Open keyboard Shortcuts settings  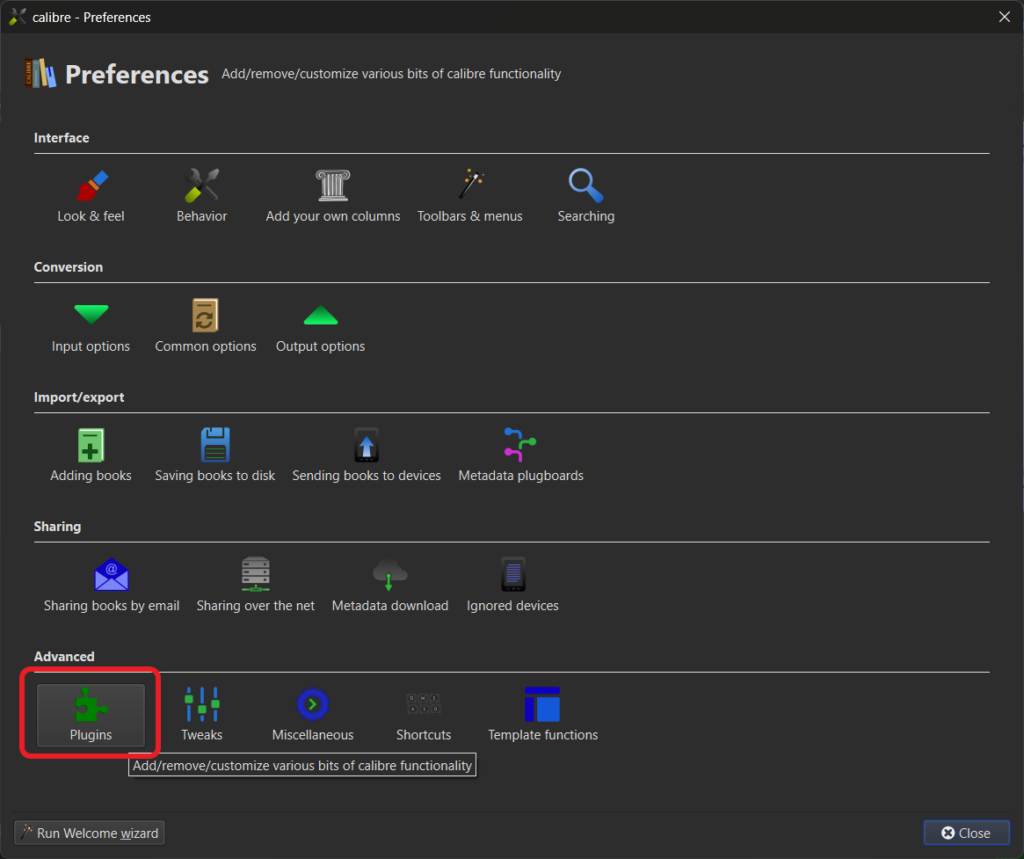[x=423, y=715]
